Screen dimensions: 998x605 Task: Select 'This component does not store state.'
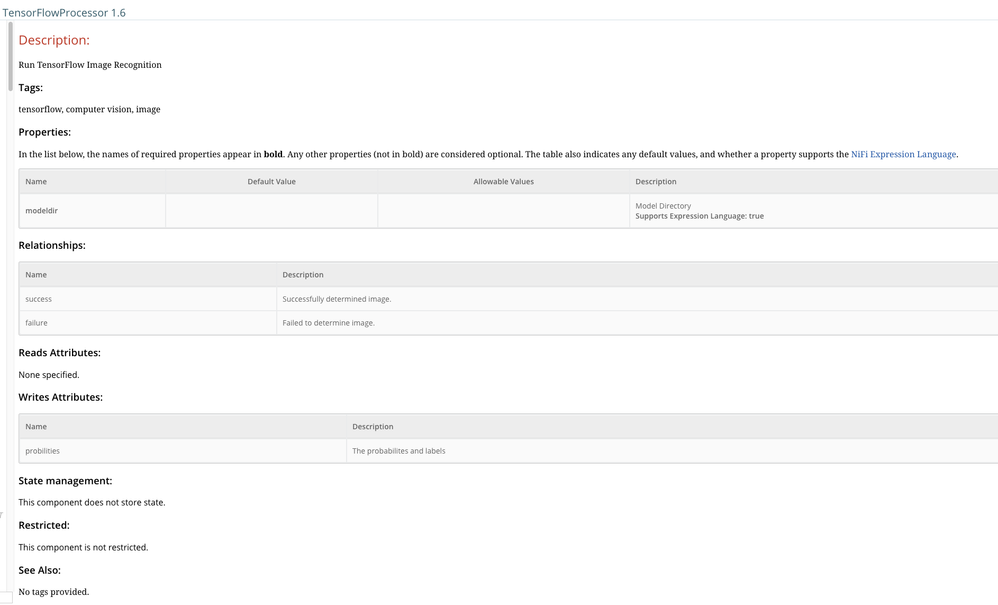[92, 503]
